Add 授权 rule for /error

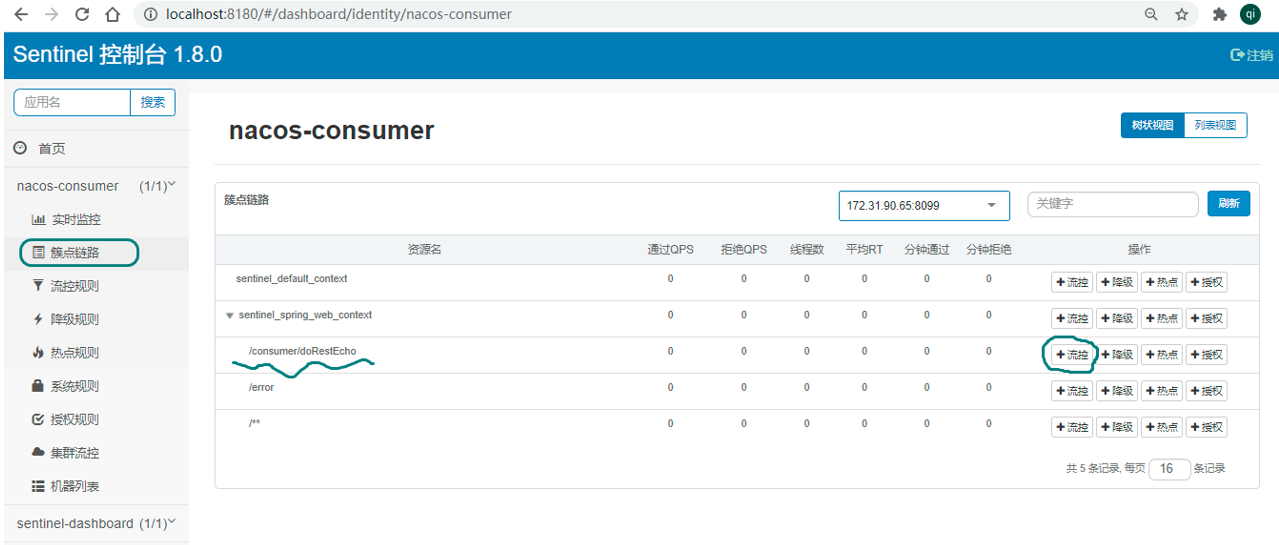coord(1206,391)
